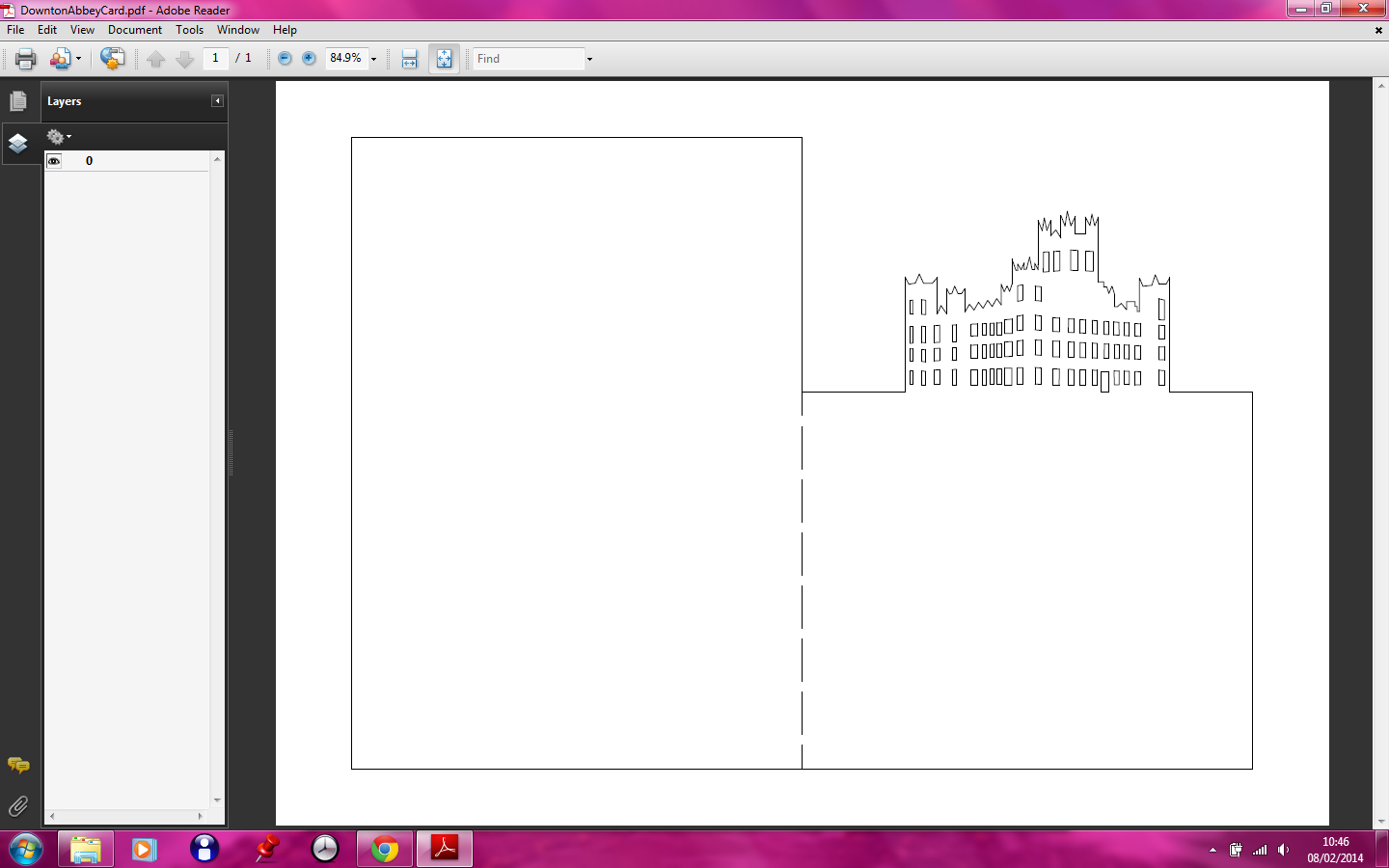Open the Tools menu
Viewport: 1389px width, 868px height.
click(x=190, y=30)
